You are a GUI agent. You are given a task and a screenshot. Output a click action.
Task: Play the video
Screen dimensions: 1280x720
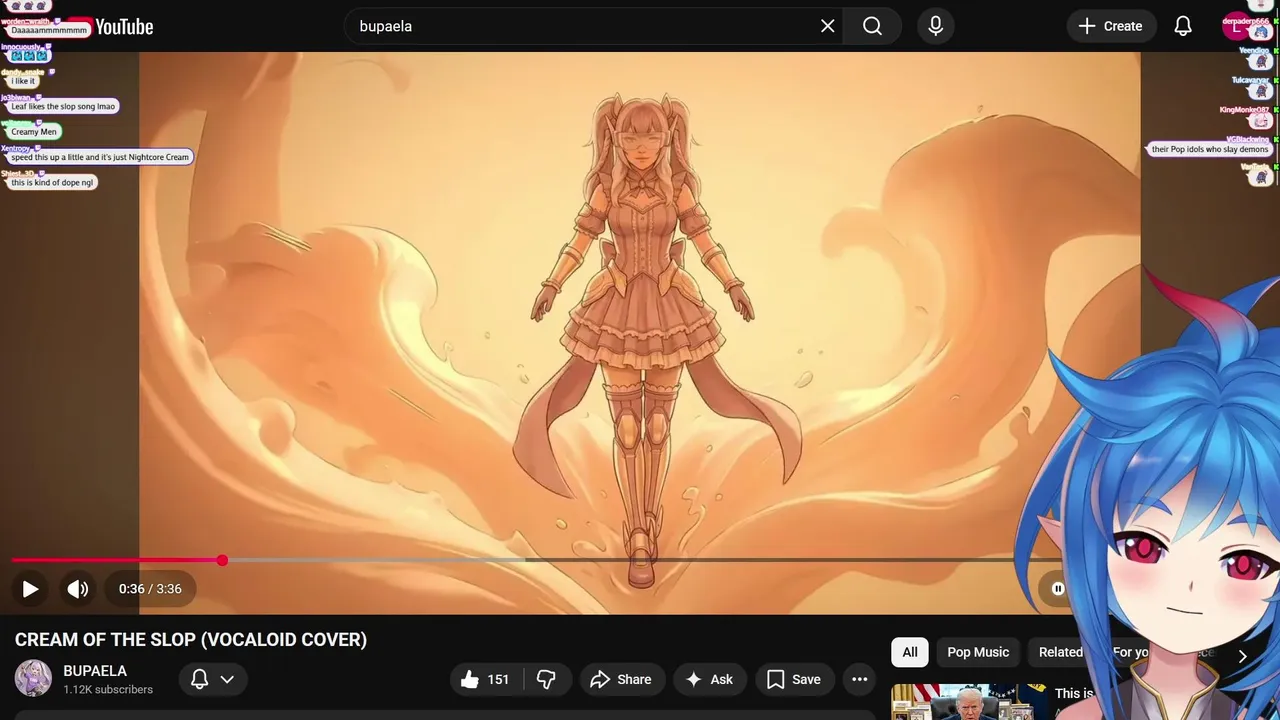point(30,589)
